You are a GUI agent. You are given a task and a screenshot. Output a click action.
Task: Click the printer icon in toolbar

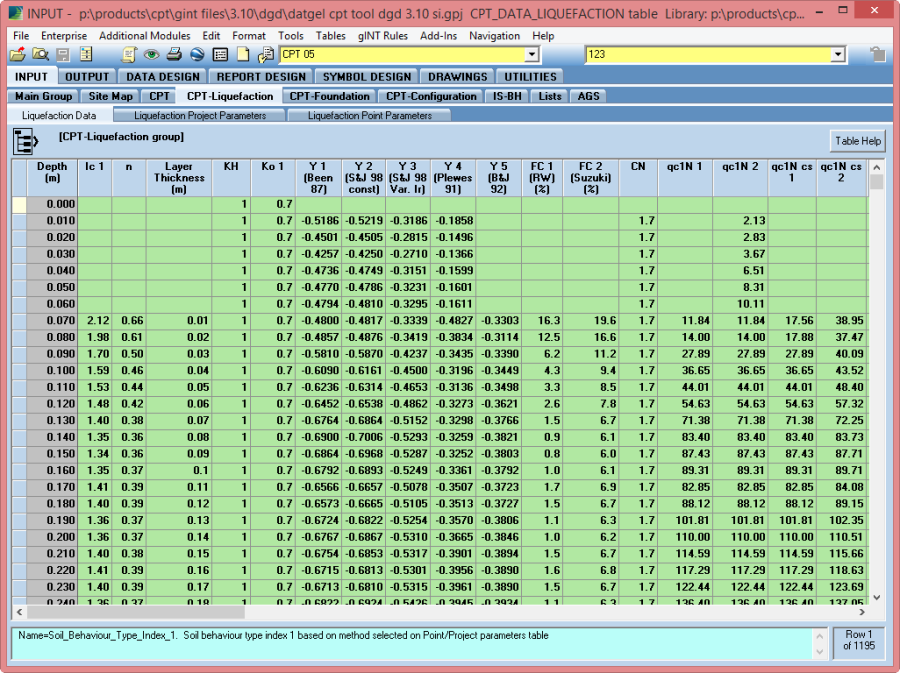(x=174, y=54)
